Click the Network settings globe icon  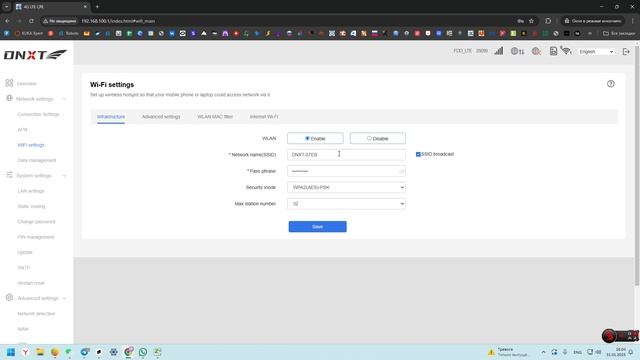click(9, 98)
